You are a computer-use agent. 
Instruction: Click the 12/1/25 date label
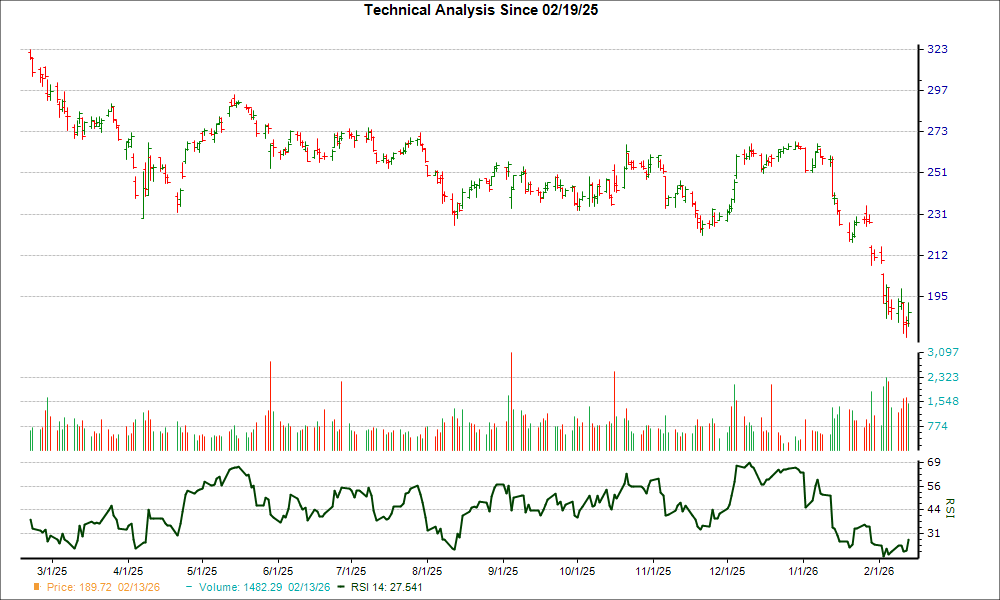point(727,570)
